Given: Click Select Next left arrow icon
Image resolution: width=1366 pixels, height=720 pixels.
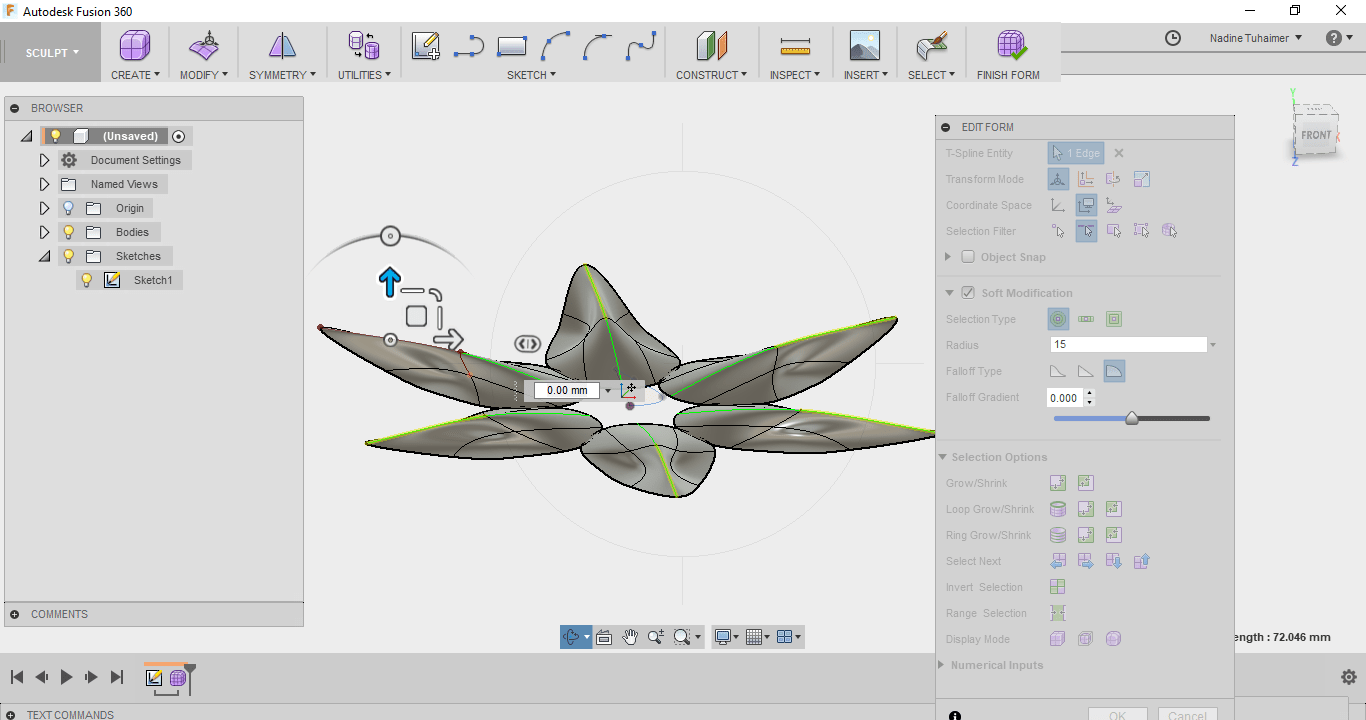Looking at the screenshot, I should coord(1058,561).
